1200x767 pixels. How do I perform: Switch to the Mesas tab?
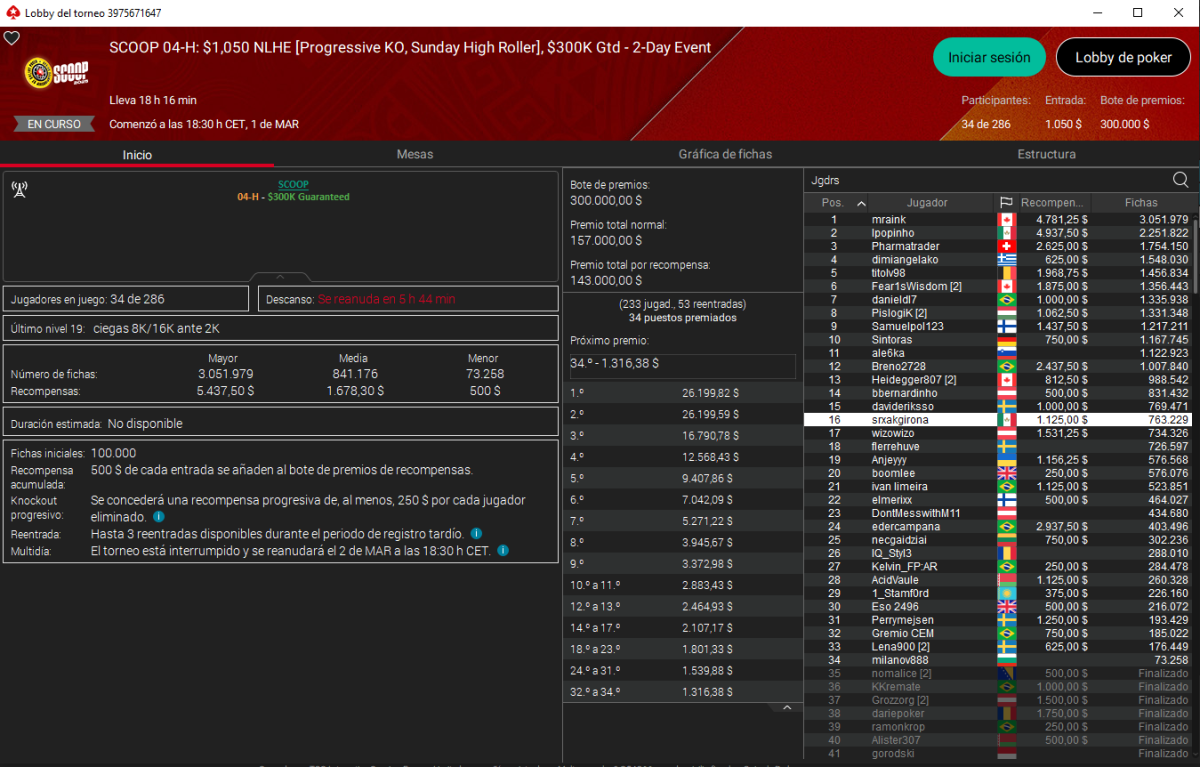[415, 154]
